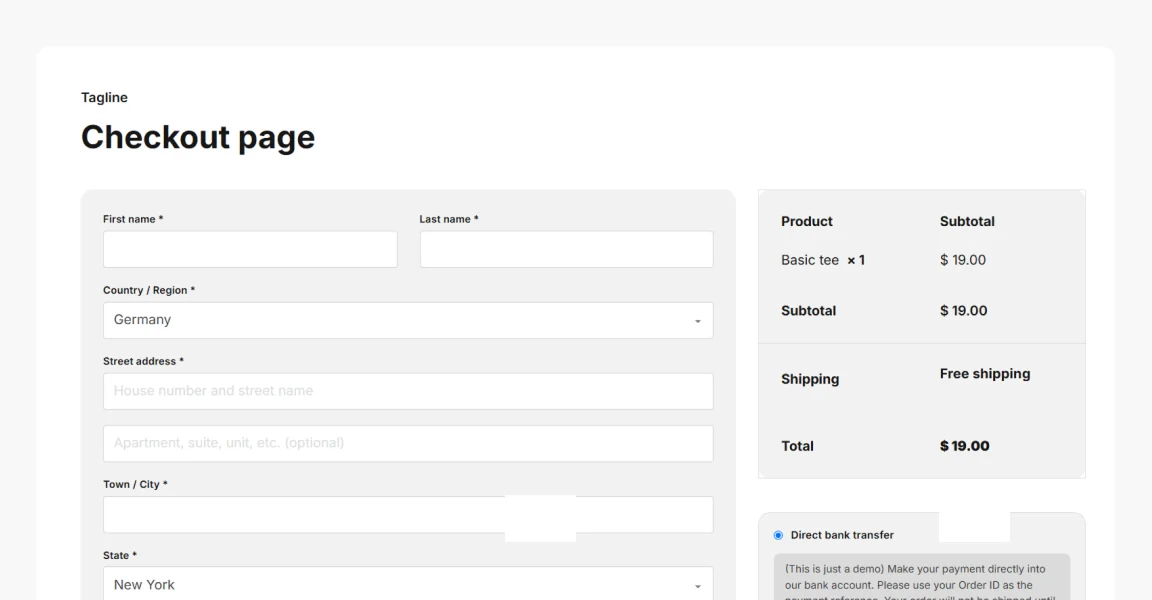Click the House number and street name field
The width and height of the screenshot is (1152, 600).
[x=408, y=391]
